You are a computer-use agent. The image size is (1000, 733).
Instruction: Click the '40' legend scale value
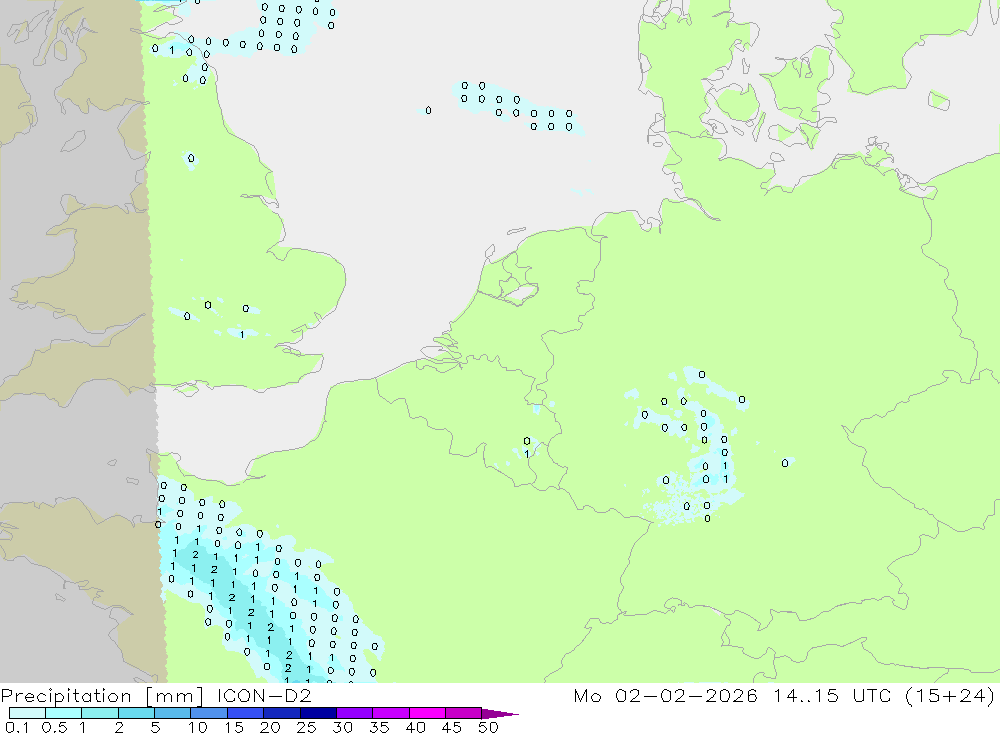click(415, 727)
